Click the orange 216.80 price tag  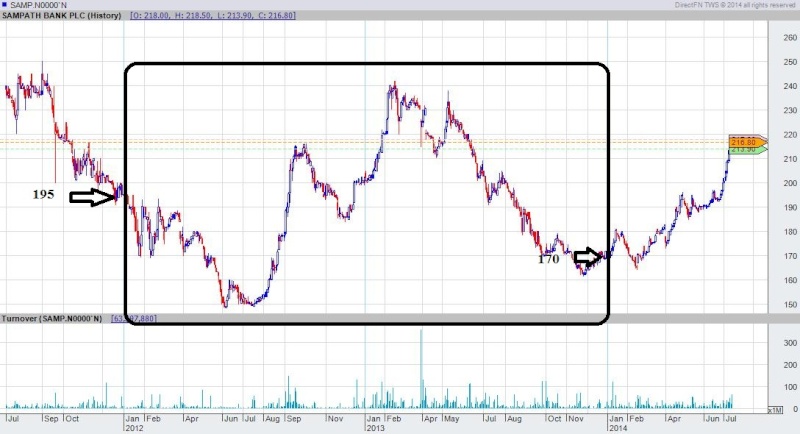[x=747, y=142]
